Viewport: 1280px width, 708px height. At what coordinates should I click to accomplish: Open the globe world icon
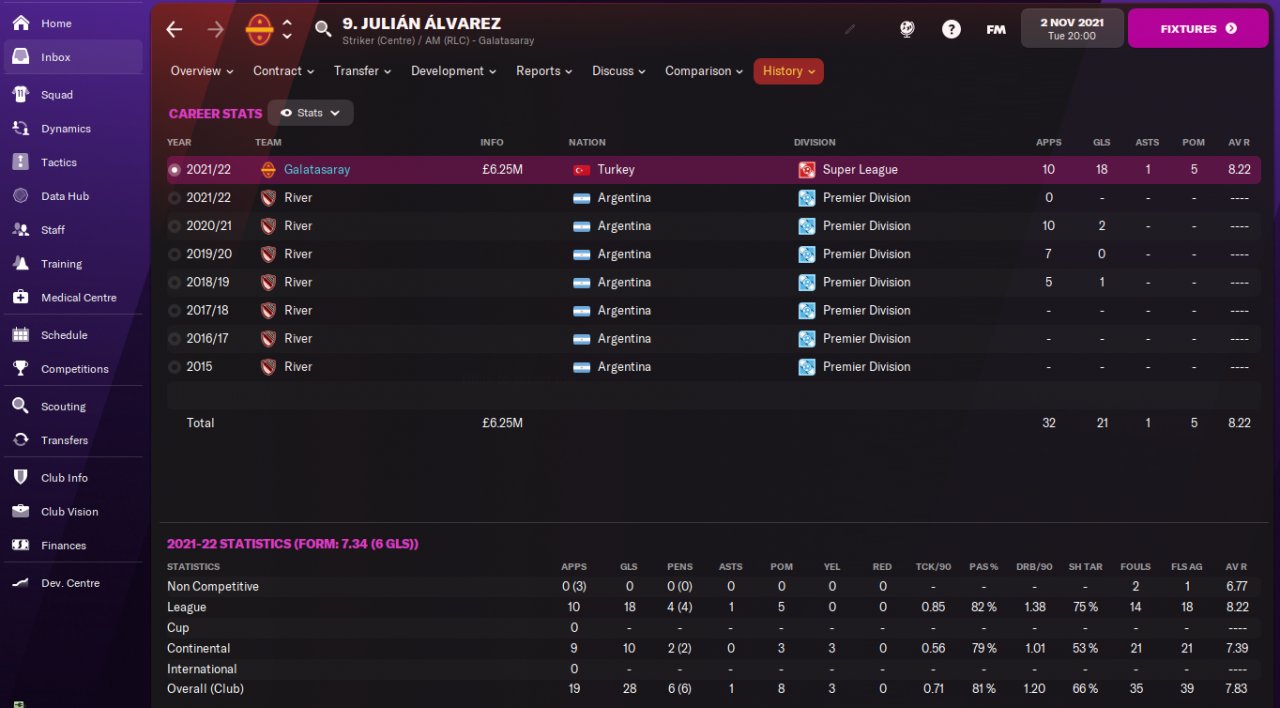907,29
